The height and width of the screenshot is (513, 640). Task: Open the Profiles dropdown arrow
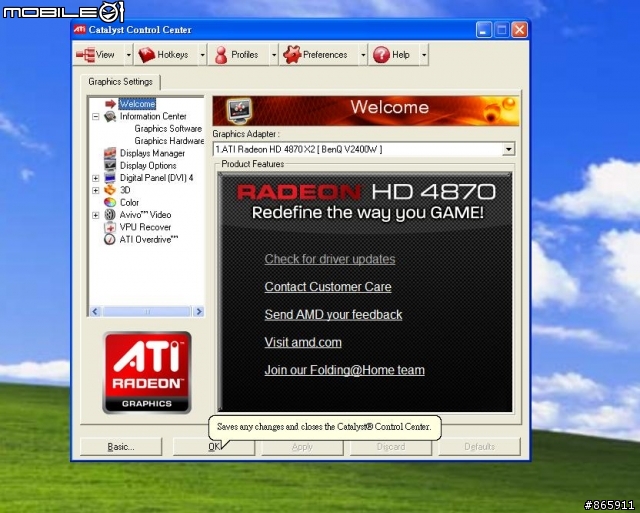[274, 55]
